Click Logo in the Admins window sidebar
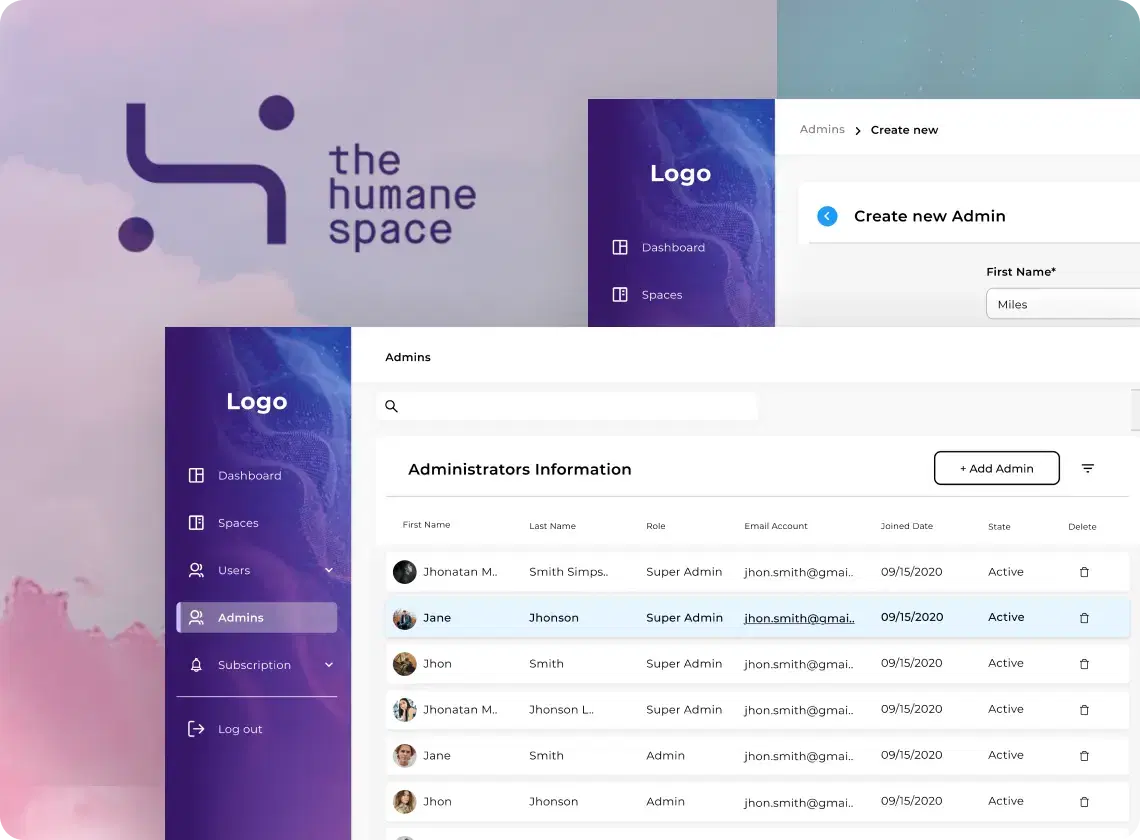The width and height of the screenshot is (1140, 840). pyautogui.click(x=257, y=401)
